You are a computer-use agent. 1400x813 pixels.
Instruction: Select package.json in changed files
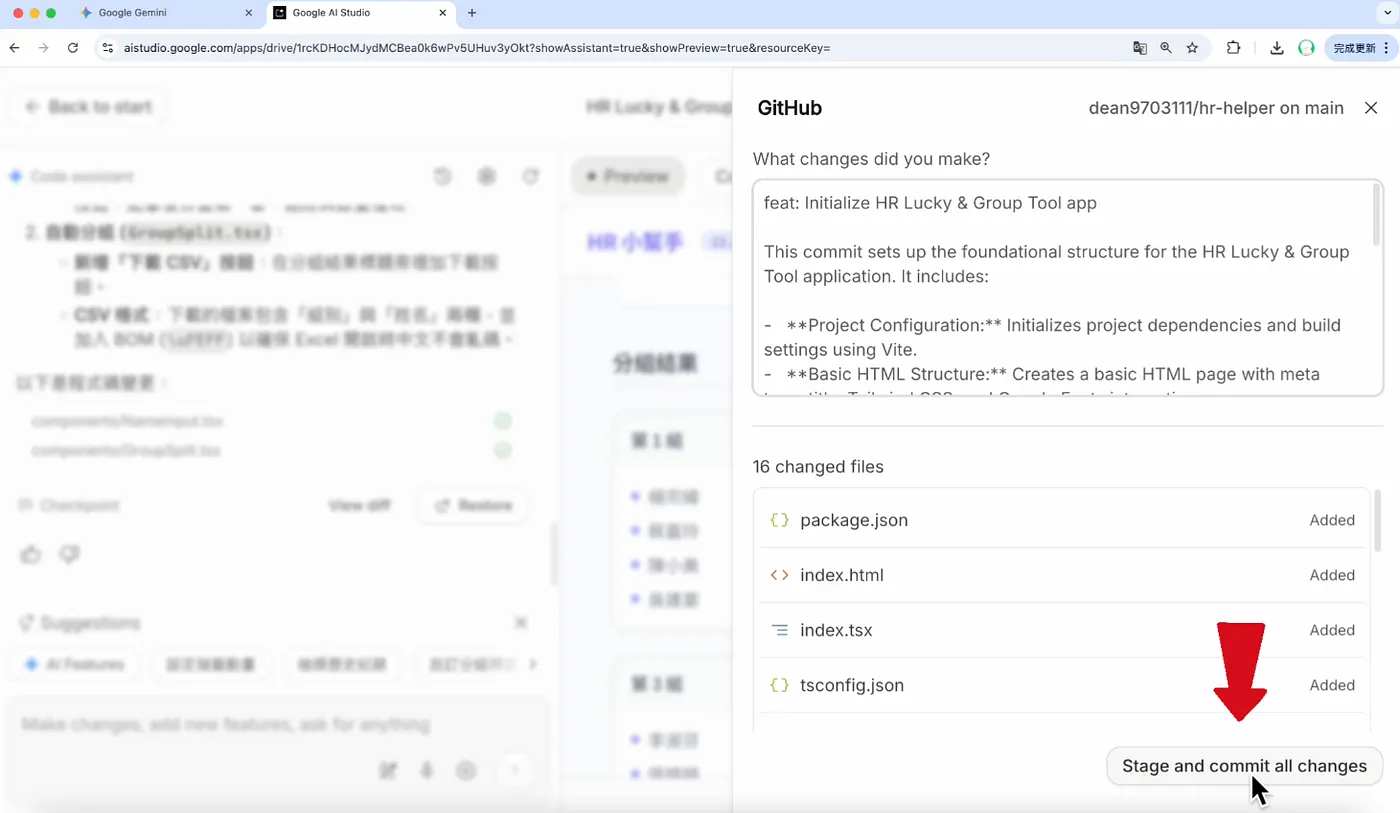[1062, 520]
